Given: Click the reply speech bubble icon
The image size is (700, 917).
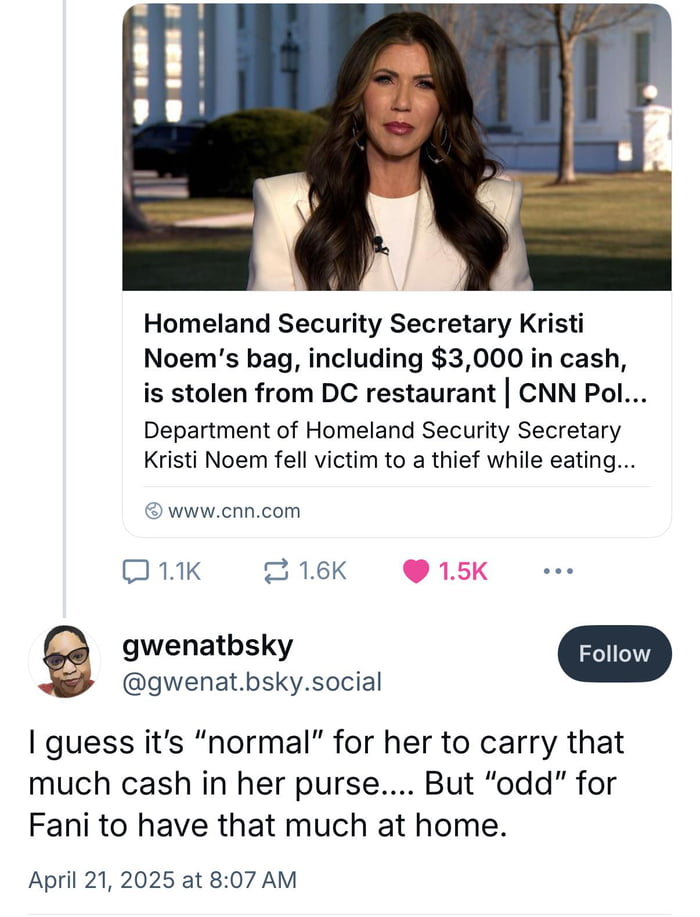Looking at the screenshot, I should pos(135,571).
